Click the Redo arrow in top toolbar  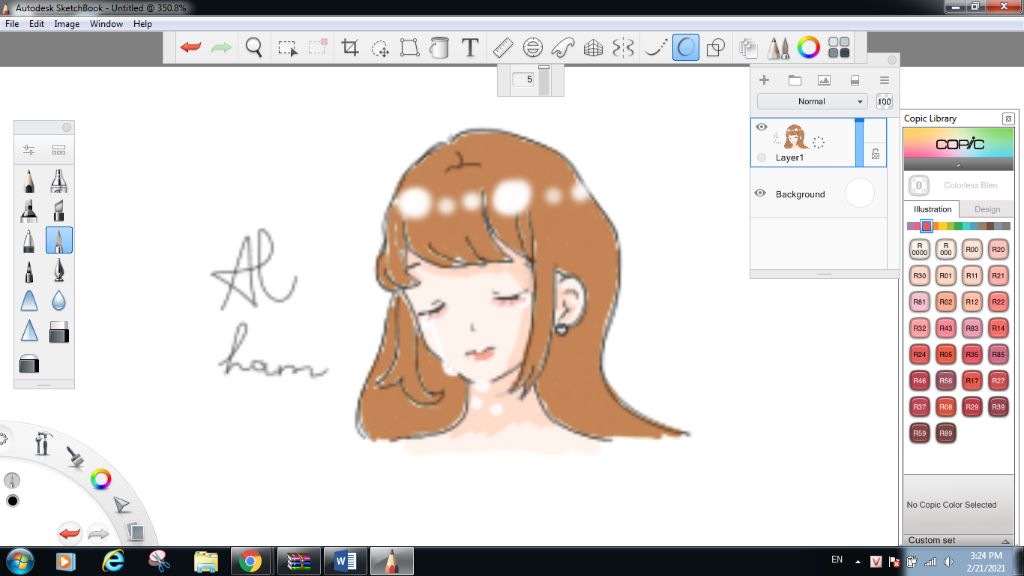(221, 47)
